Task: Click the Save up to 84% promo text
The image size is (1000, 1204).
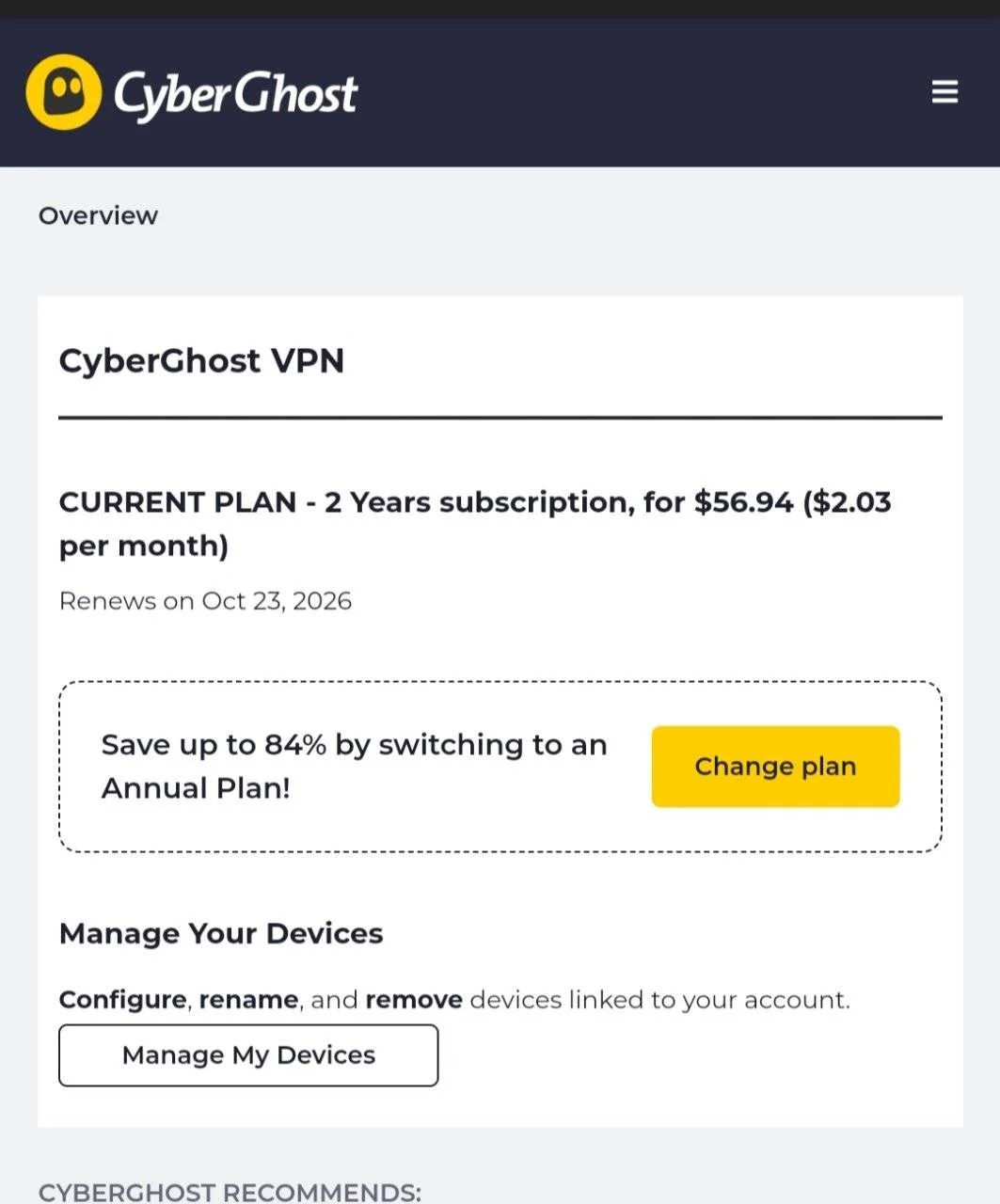Action: click(354, 767)
